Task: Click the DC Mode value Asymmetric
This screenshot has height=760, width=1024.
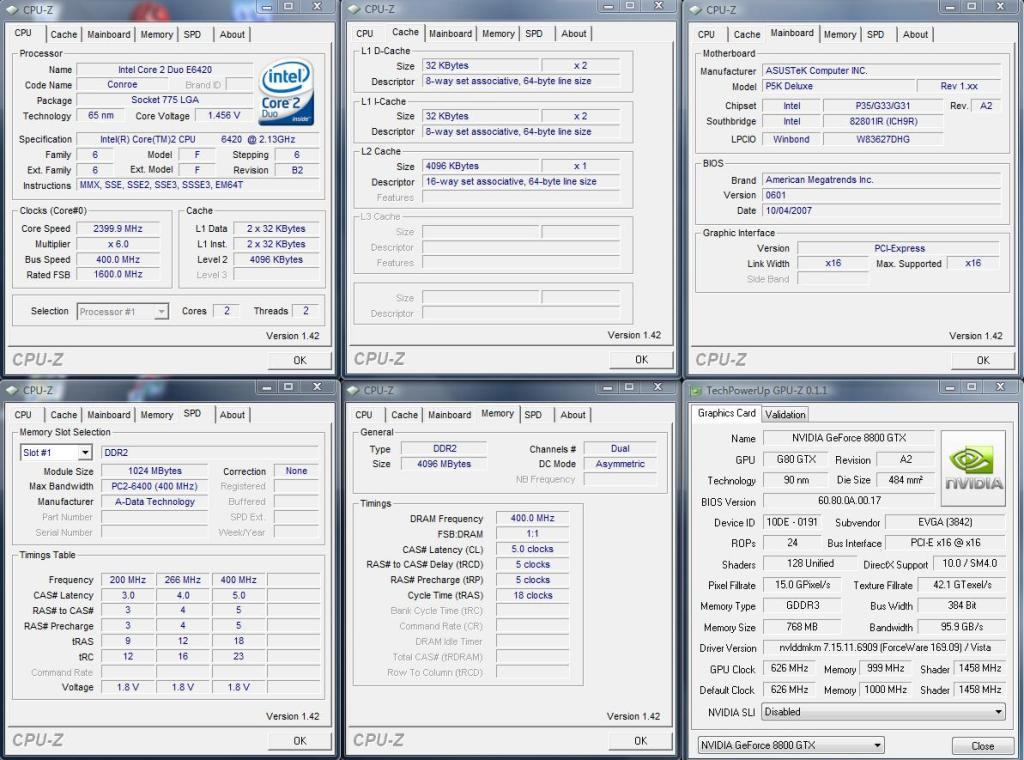Action: 620,464
